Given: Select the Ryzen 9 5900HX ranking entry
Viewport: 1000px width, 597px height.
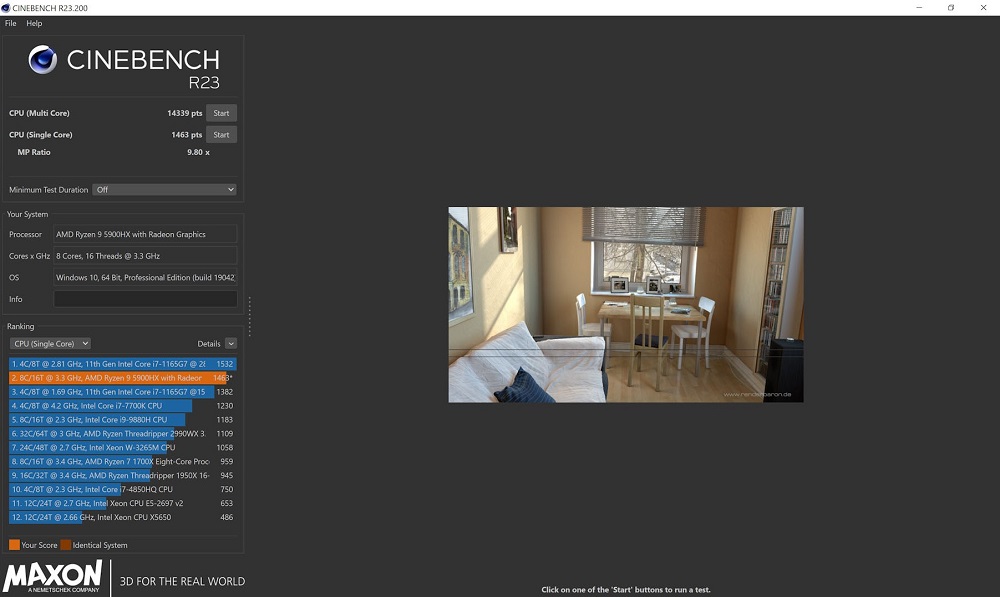Looking at the screenshot, I should (x=122, y=378).
